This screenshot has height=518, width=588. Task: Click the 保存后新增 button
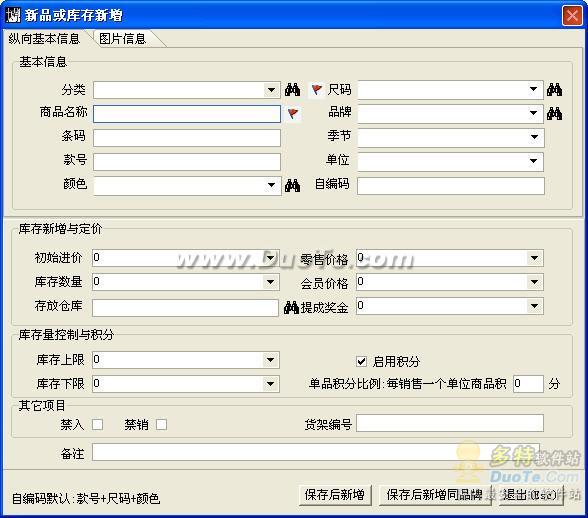coord(335,495)
